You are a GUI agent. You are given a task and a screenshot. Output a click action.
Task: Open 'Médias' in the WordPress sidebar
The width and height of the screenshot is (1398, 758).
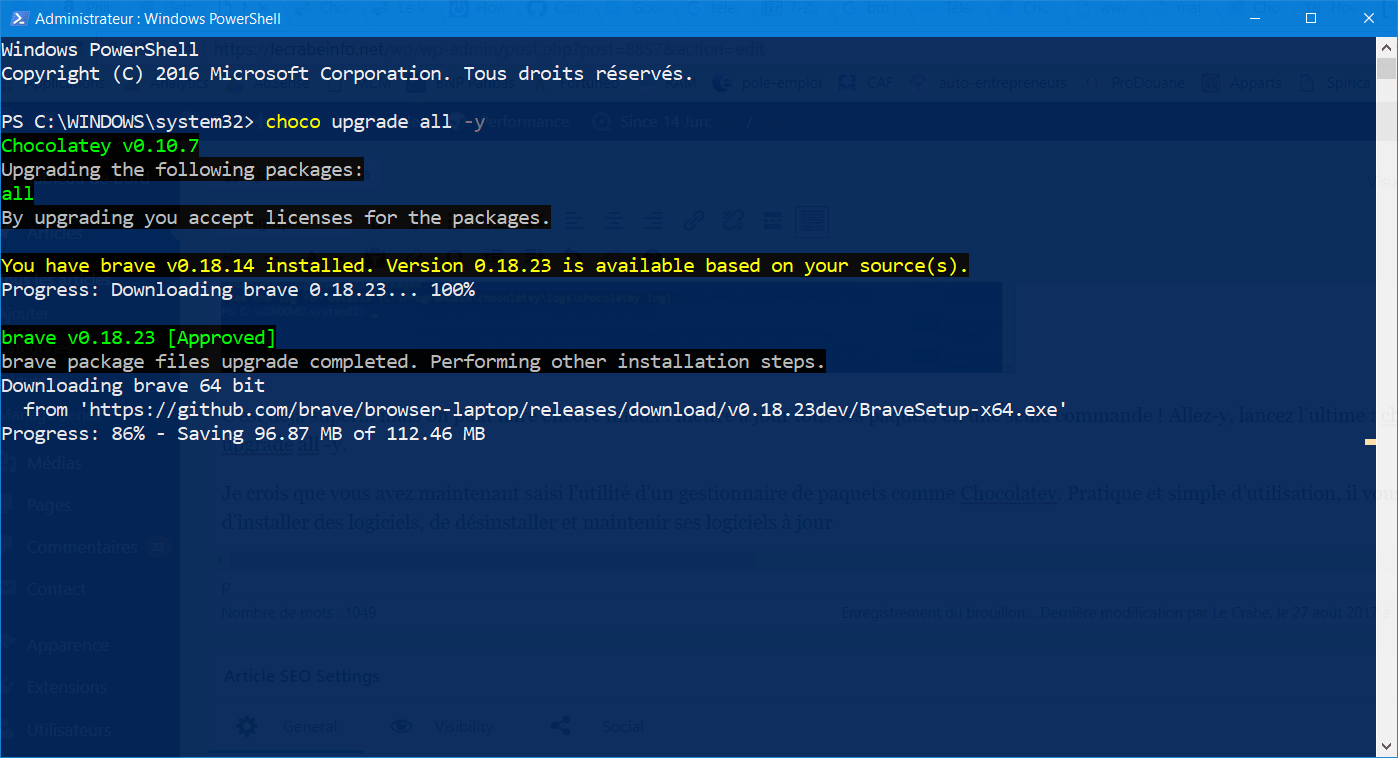(56, 463)
